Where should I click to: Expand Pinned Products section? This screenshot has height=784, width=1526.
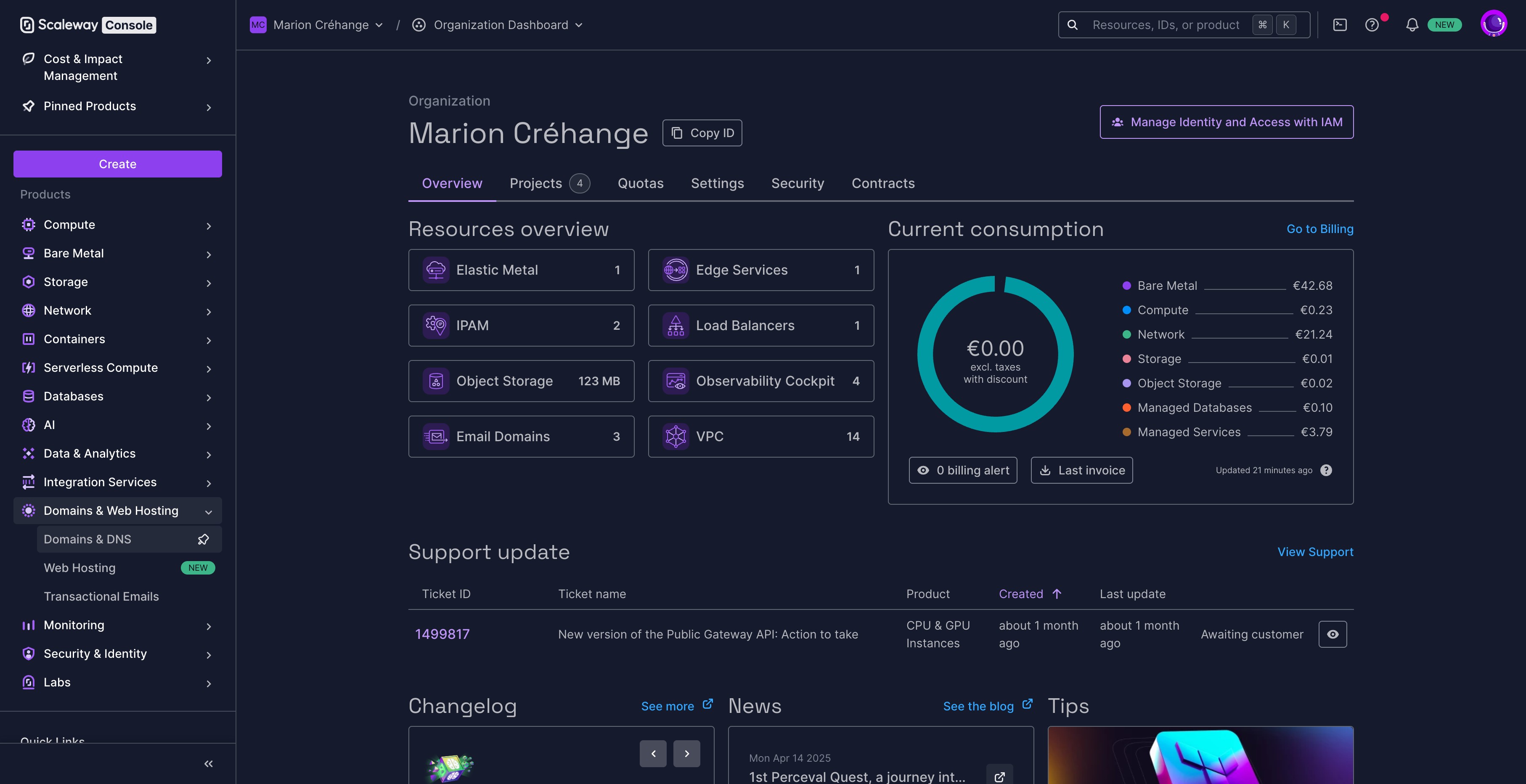(117, 106)
